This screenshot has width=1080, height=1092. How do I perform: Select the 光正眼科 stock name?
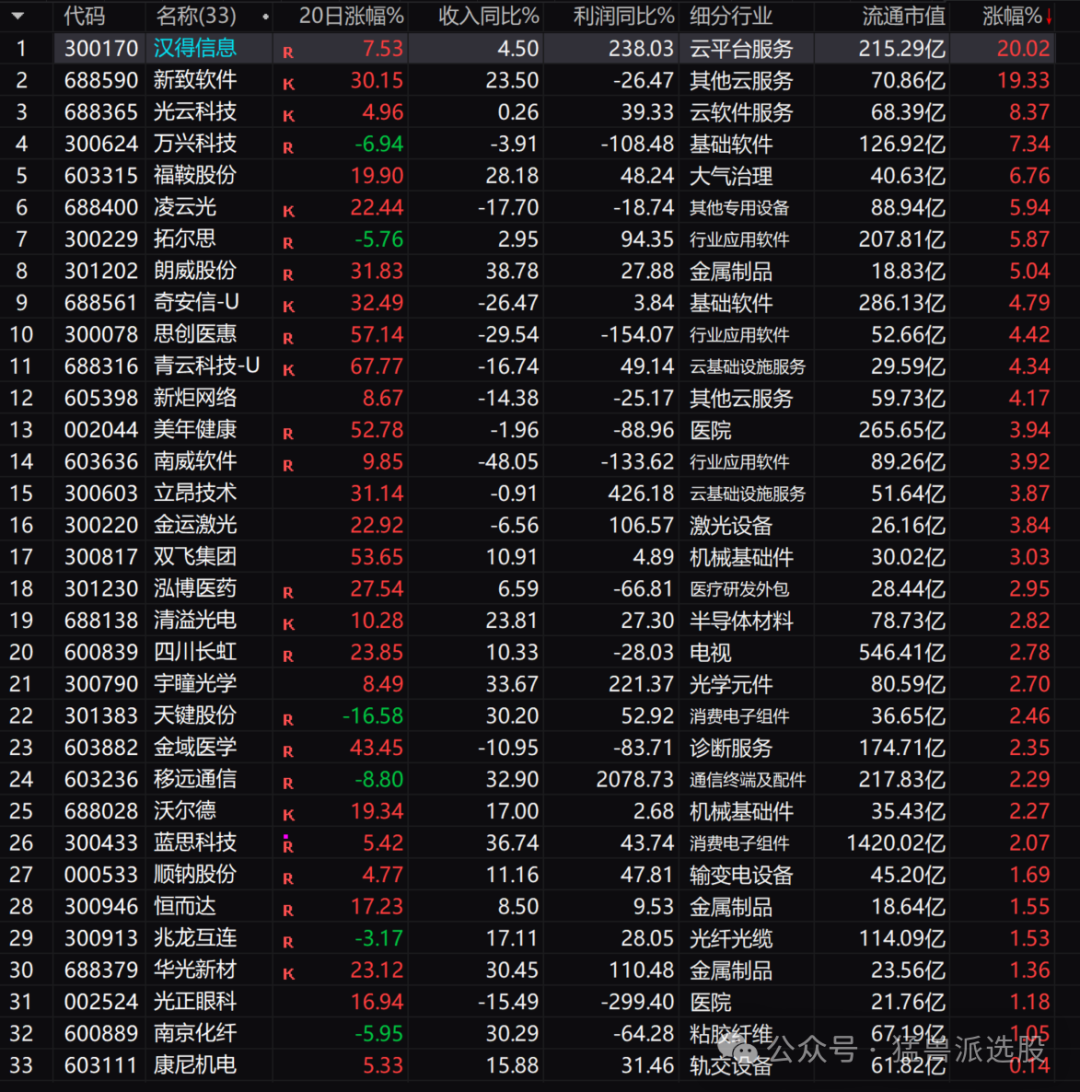pos(195,1002)
